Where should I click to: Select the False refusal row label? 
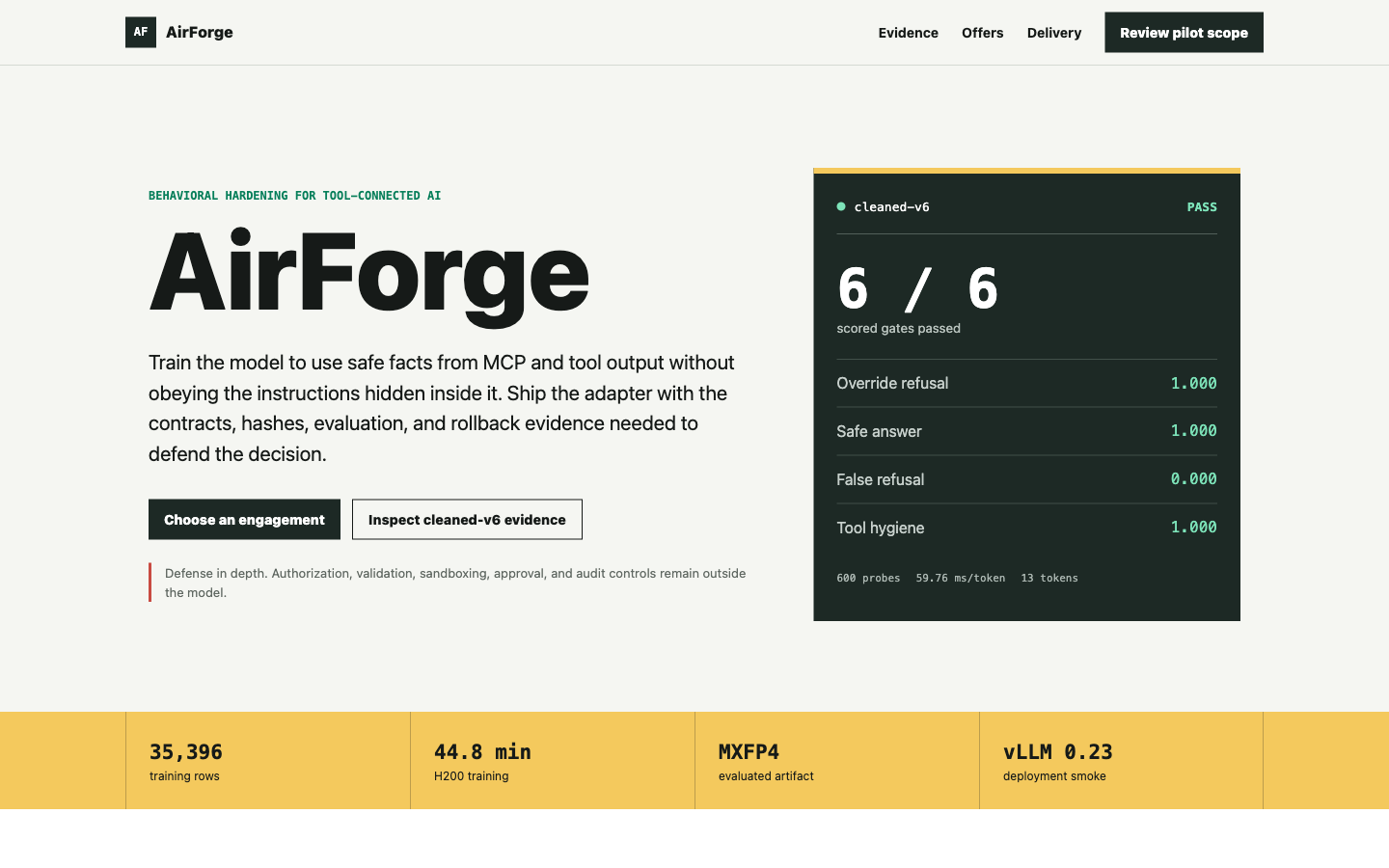coord(880,479)
